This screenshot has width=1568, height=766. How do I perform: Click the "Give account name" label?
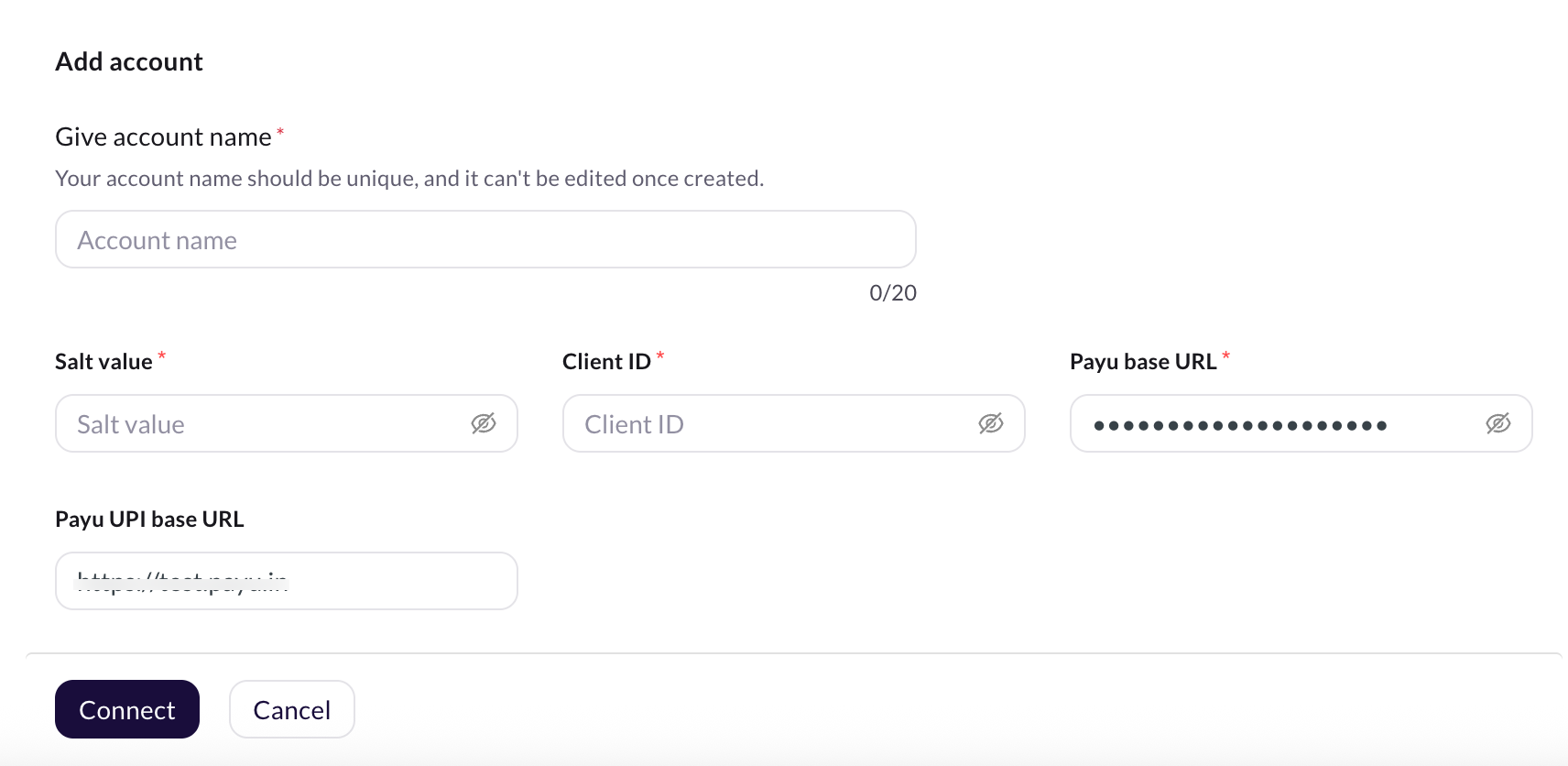[164, 137]
